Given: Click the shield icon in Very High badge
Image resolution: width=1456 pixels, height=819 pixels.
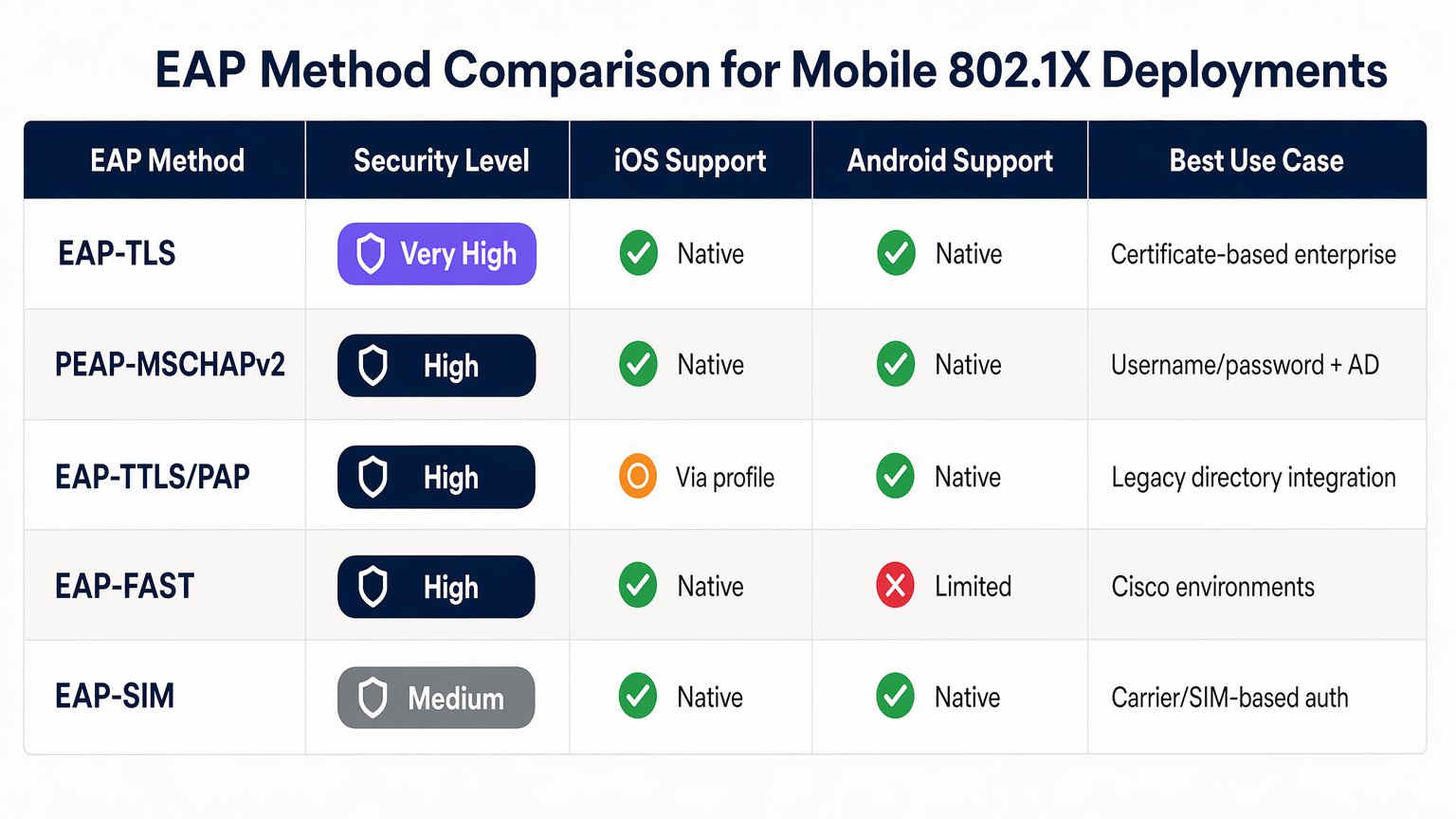Looking at the screenshot, I should click(371, 254).
